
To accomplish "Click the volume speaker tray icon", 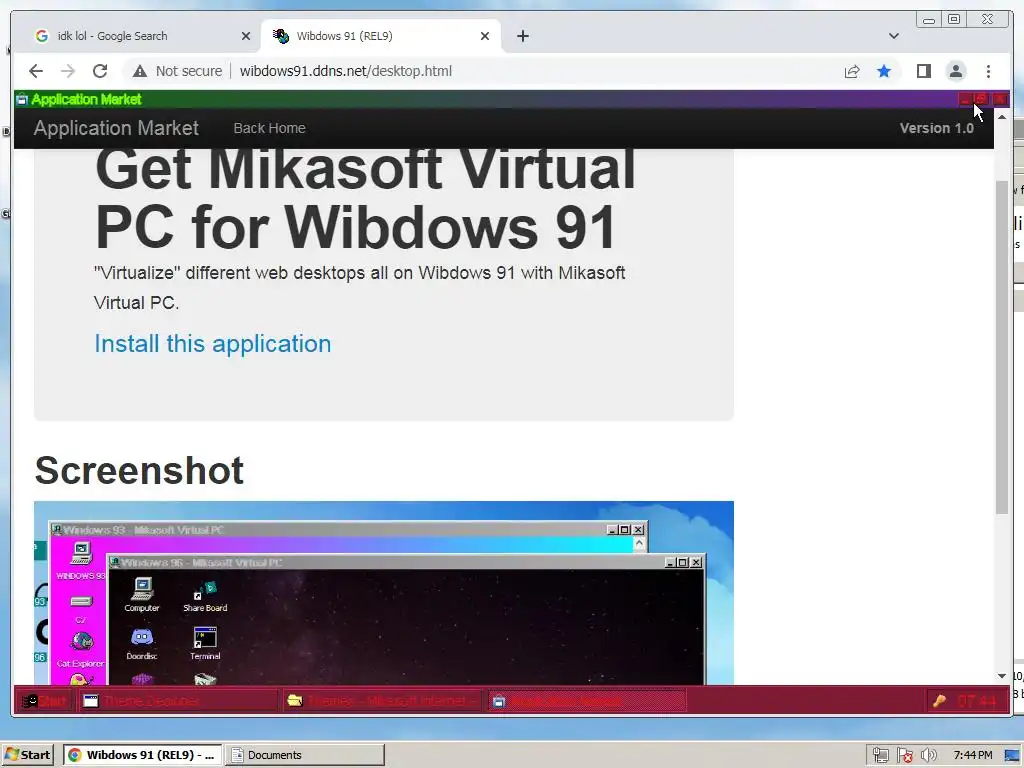I will pyautogui.click(x=928, y=756).
